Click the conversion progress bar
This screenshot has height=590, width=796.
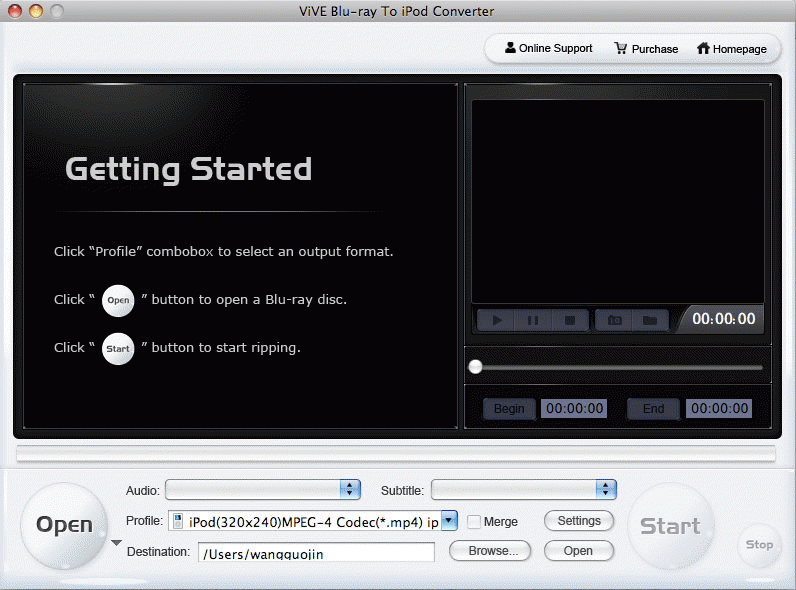(396, 454)
